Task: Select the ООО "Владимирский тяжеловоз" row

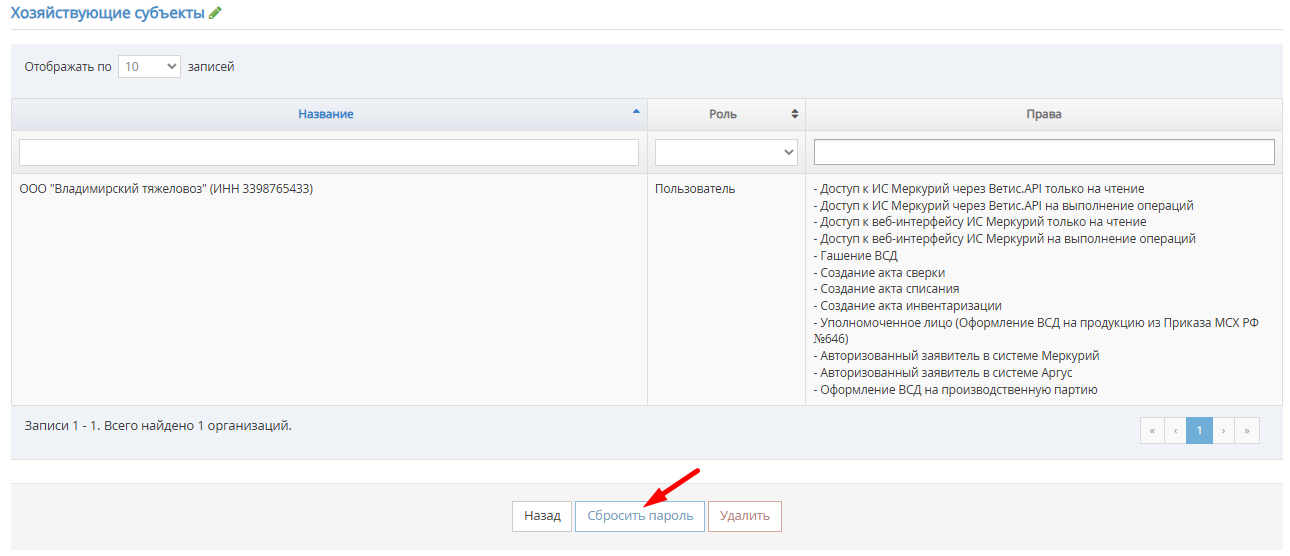Action: point(166,189)
